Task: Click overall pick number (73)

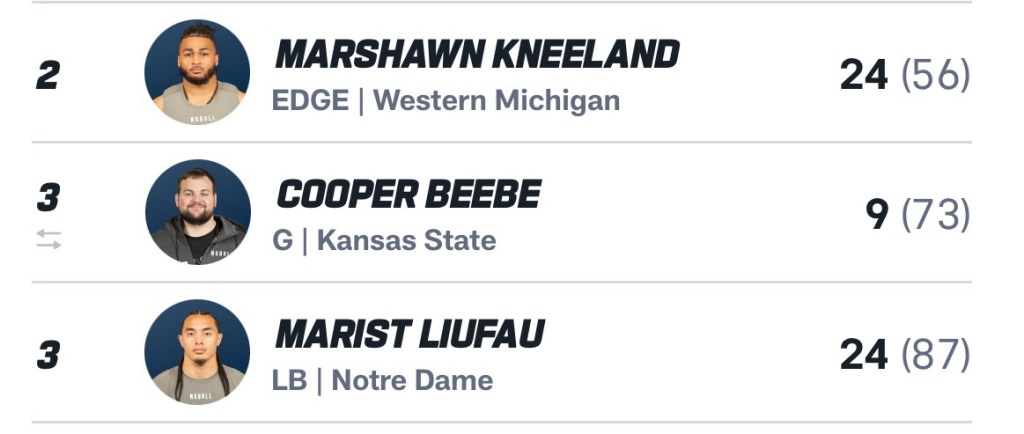Action: [x=935, y=216]
